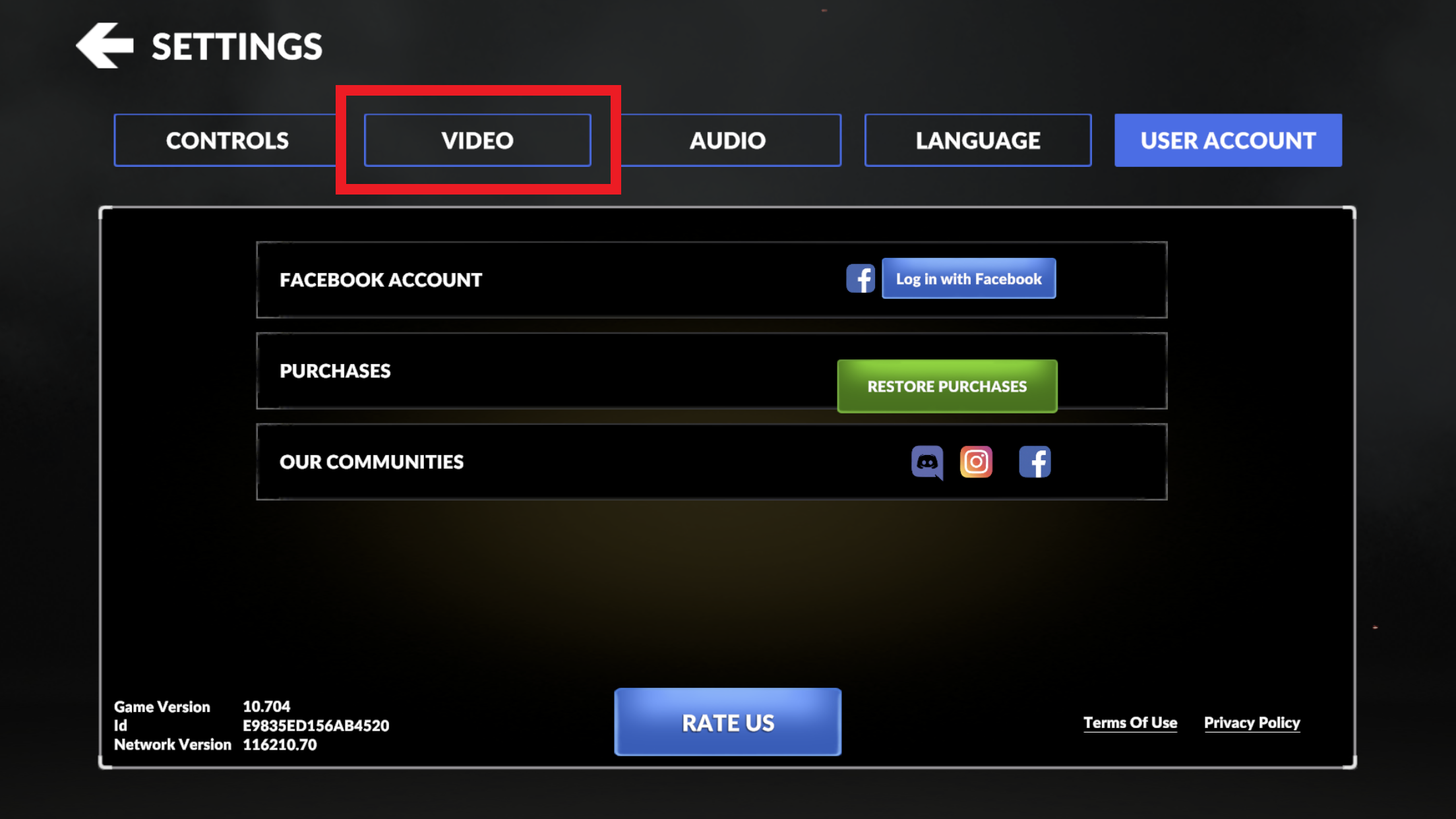This screenshot has width=1456, height=819.
Task: Click the Network Version label
Action: [x=172, y=744]
